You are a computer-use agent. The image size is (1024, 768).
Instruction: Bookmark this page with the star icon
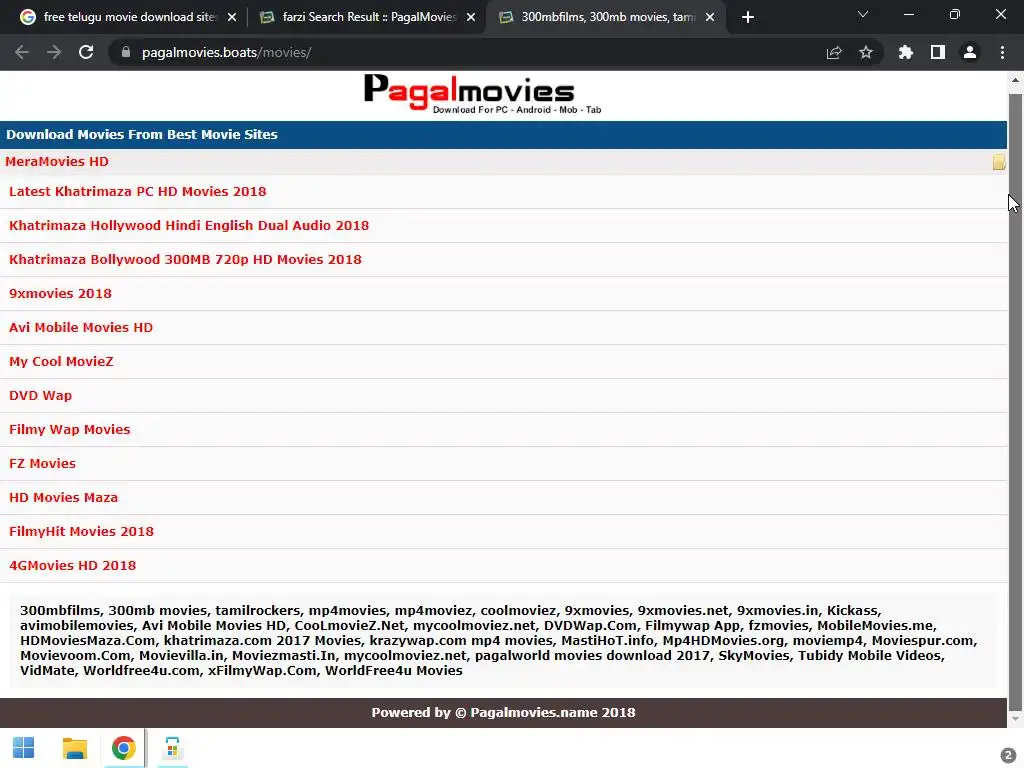point(866,52)
